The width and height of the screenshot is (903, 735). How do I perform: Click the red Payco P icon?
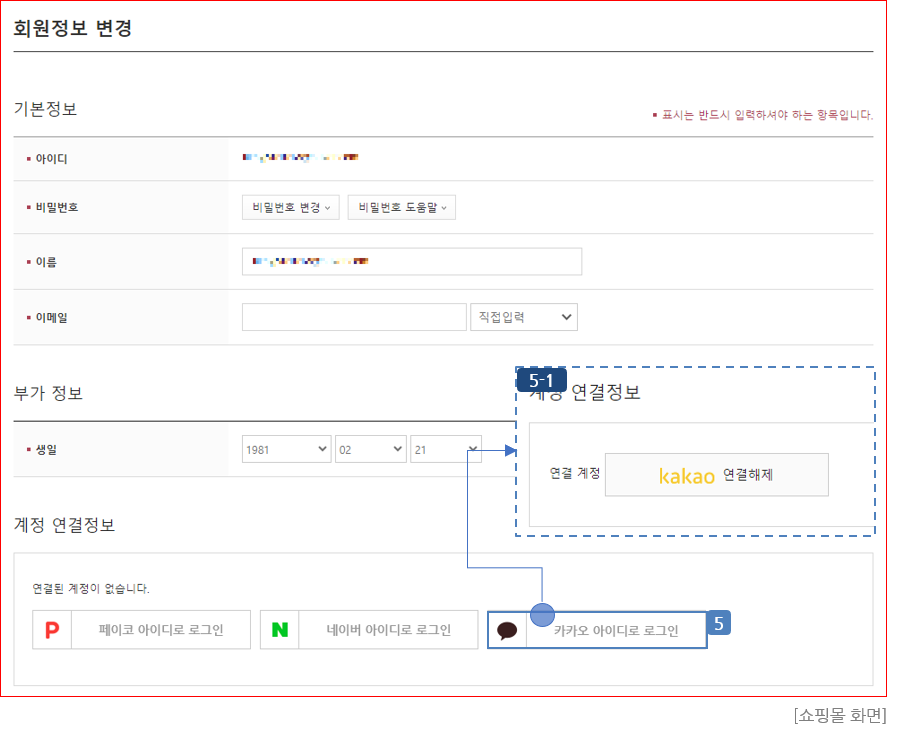point(52,631)
